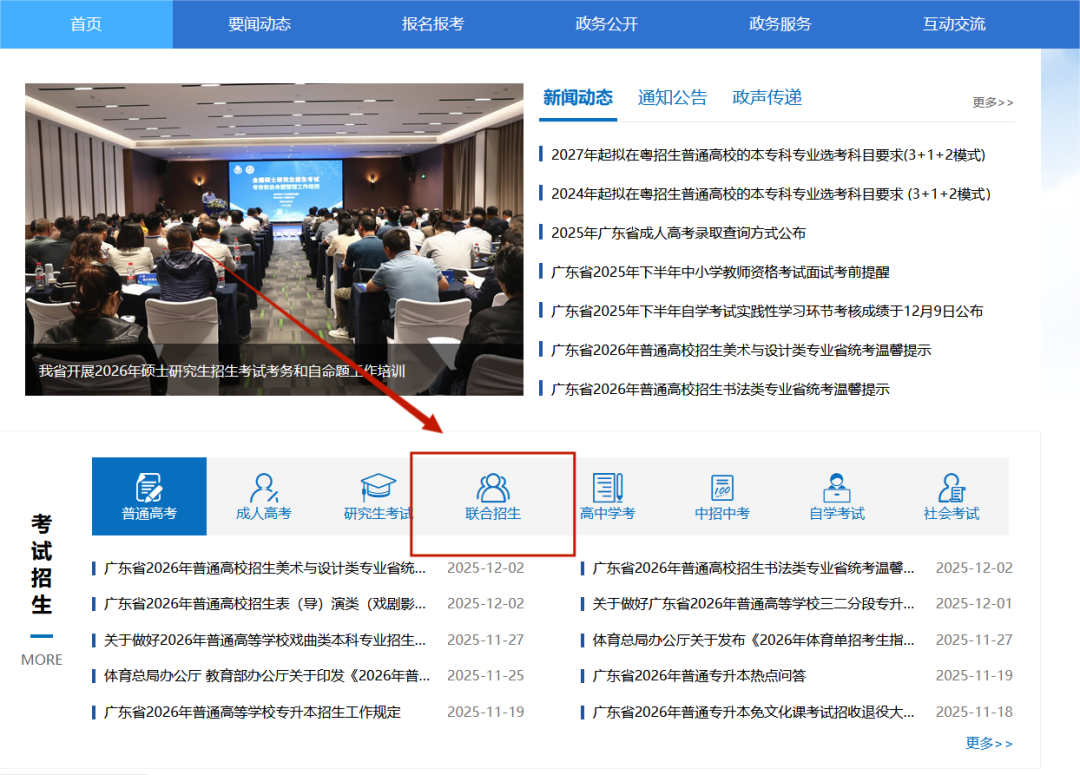Open the 2025年广东省成人高考录取查询方式公布 headline
Screen dimensions: 1080x775
[678, 233]
